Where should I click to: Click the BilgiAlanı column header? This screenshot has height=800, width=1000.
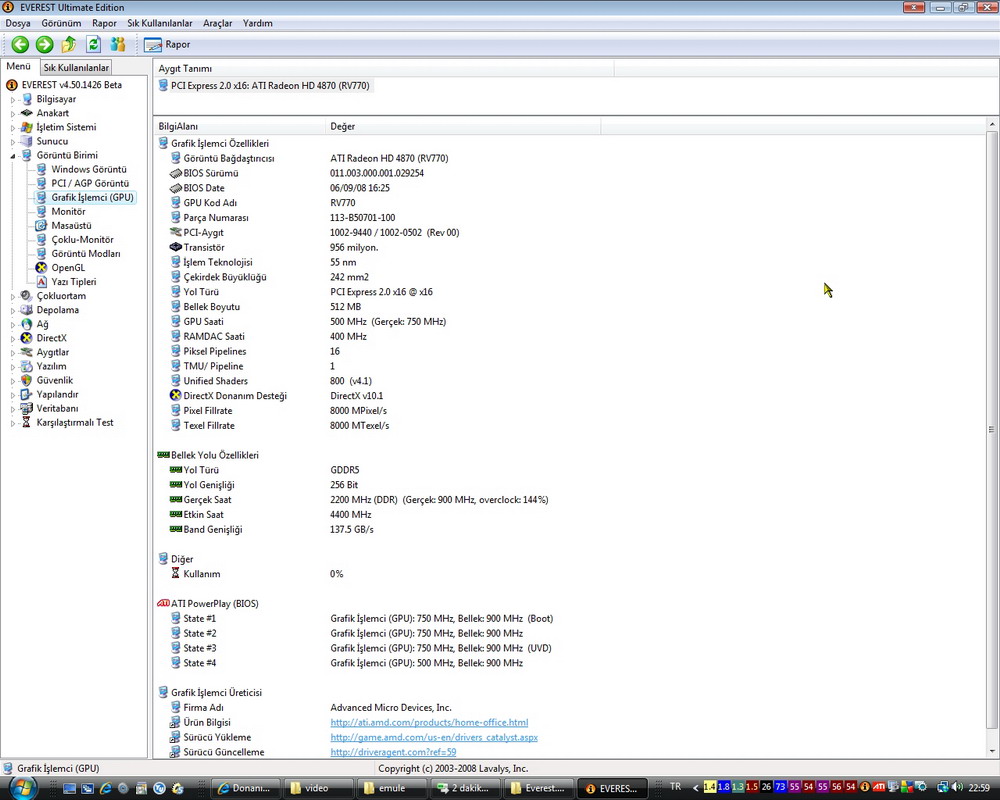point(239,126)
